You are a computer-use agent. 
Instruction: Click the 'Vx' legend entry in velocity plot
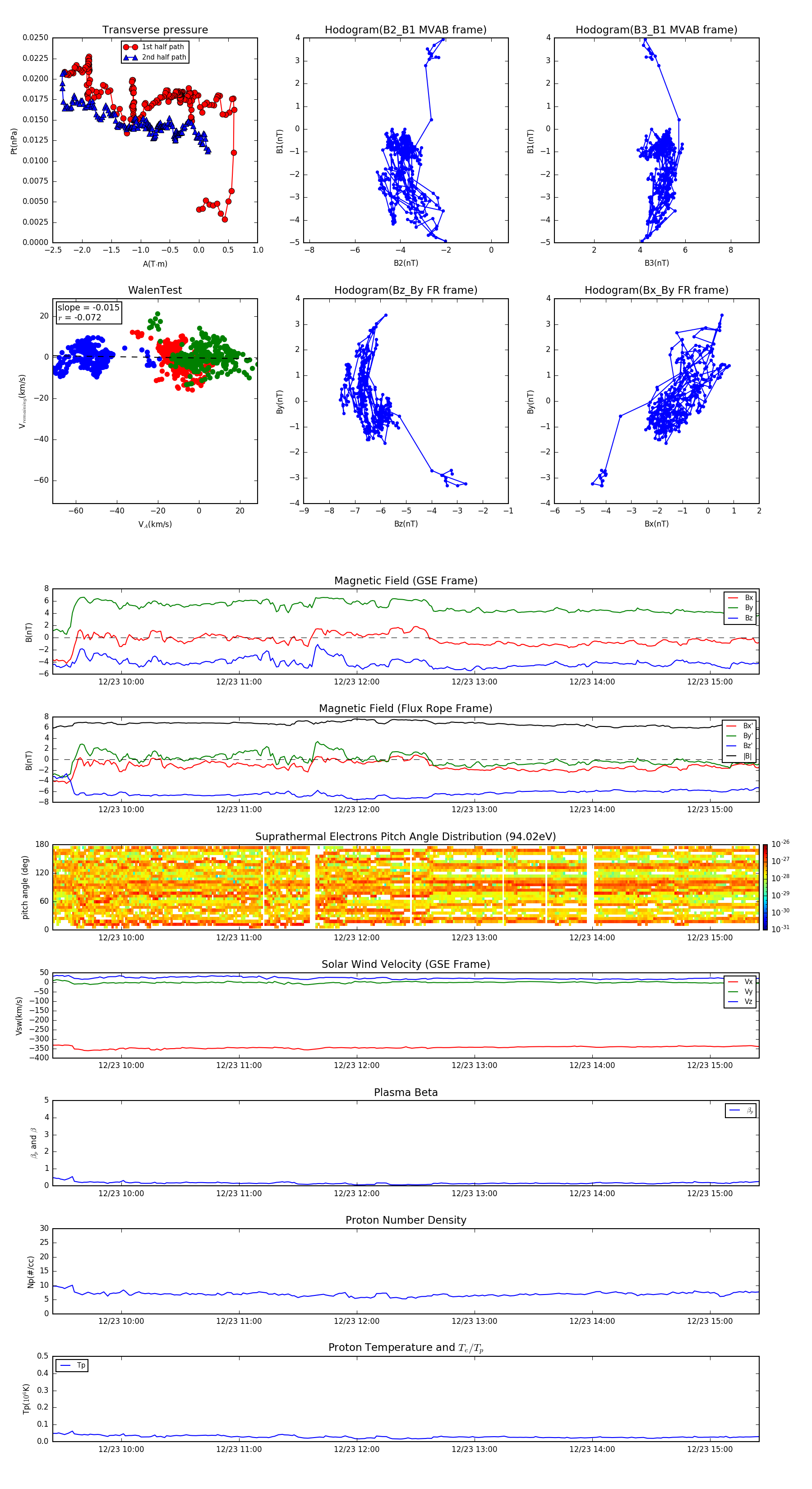740,981
